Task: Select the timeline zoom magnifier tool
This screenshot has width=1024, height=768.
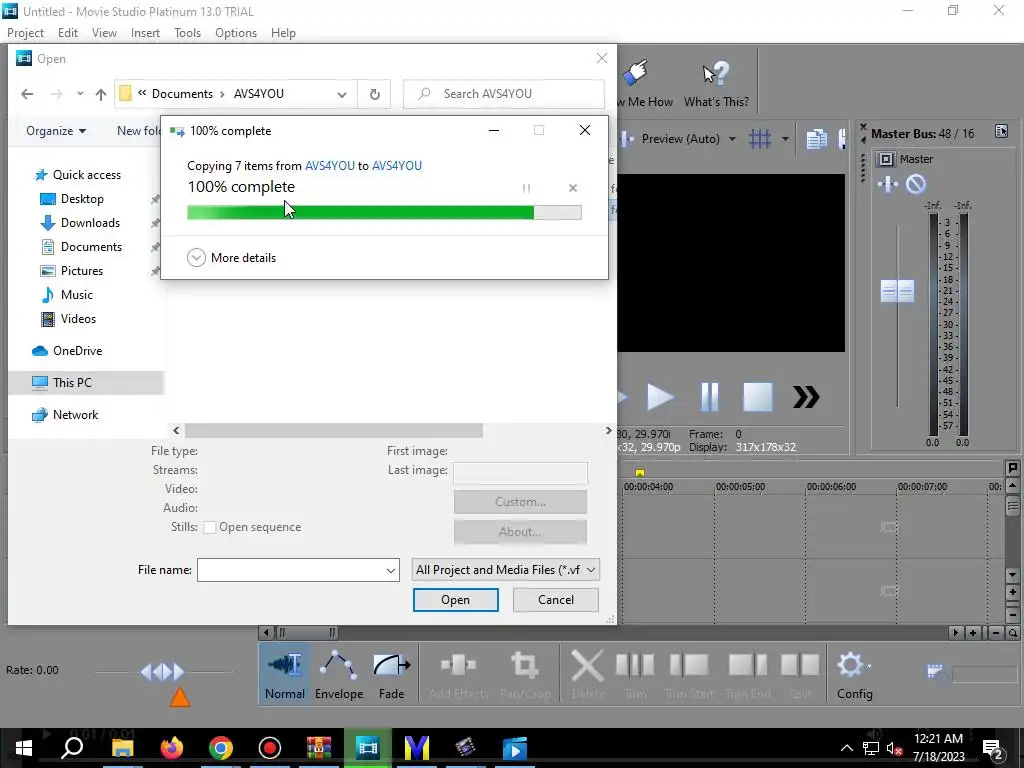Action: point(1012,632)
